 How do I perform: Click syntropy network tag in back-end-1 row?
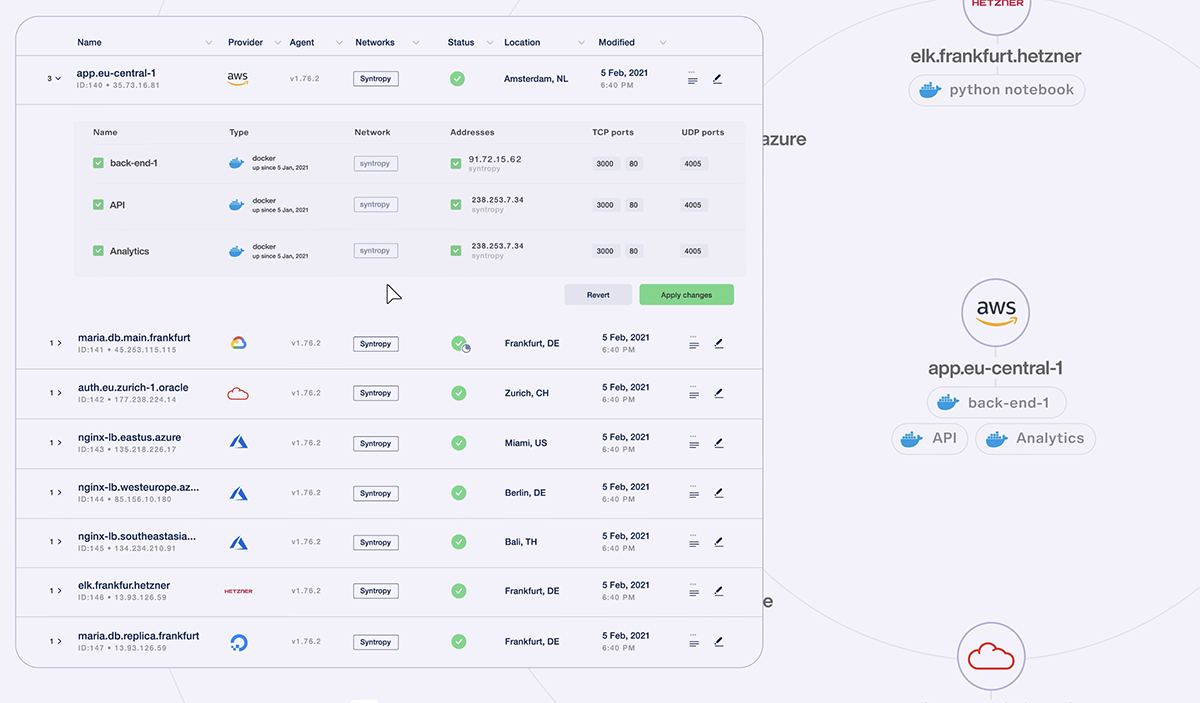[x=375, y=163]
